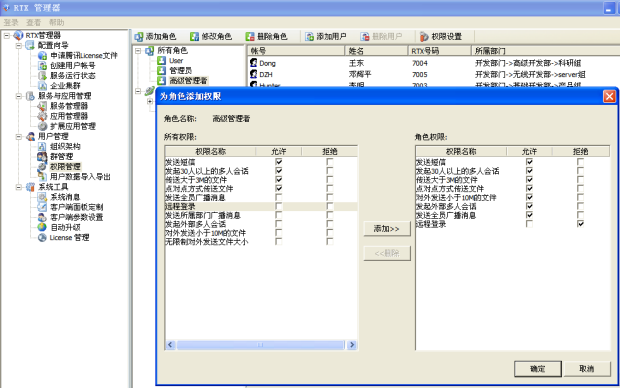Screen dimensions: 620x388
Task: Select the RTX管理器 root node icon
Action: pyautogui.click(x=18, y=35)
